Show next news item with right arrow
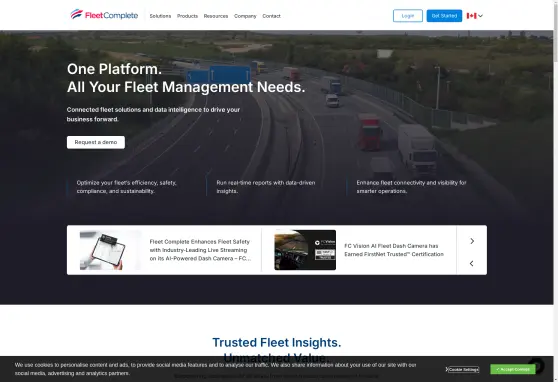Image resolution: width=558 pixels, height=382 pixels. click(472, 241)
